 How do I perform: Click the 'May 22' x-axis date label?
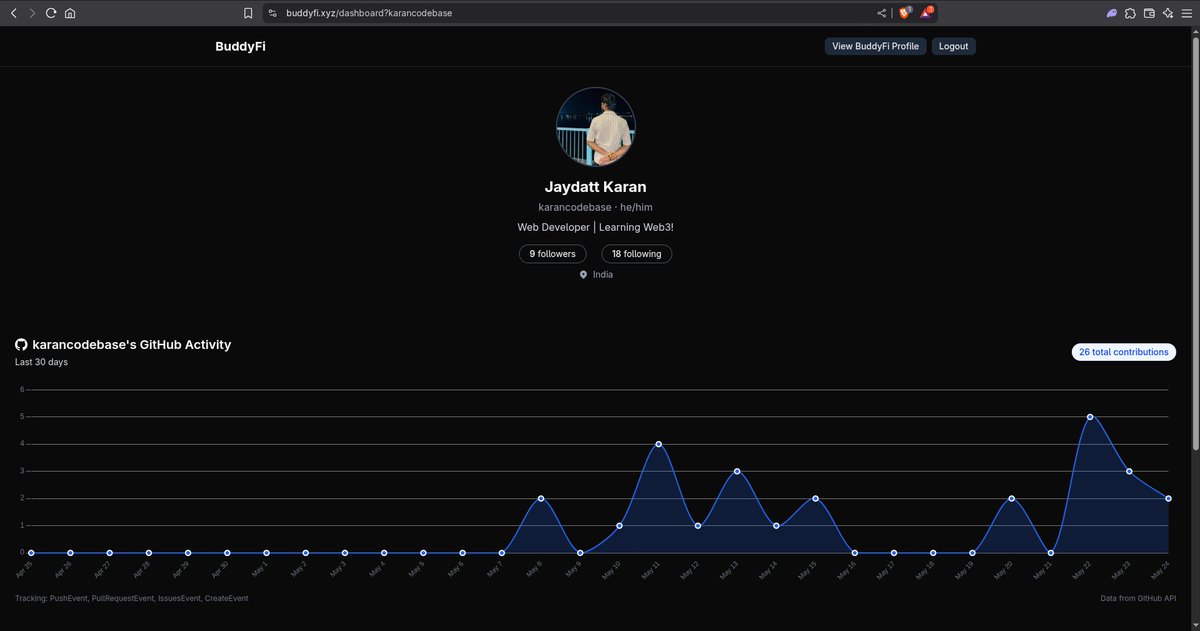pyautogui.click(x=1081, y=570)
